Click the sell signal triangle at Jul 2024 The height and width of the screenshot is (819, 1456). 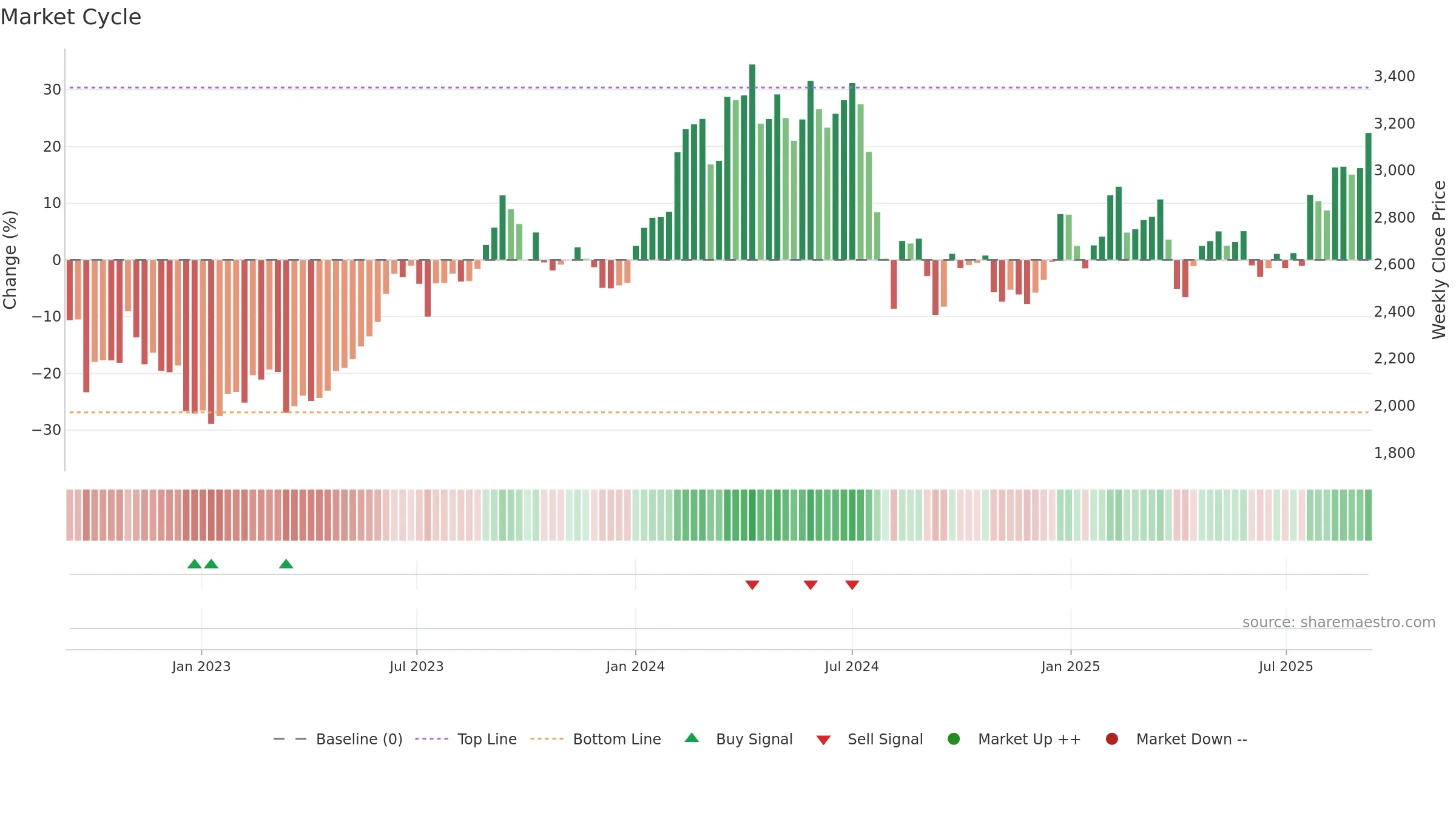852,585
